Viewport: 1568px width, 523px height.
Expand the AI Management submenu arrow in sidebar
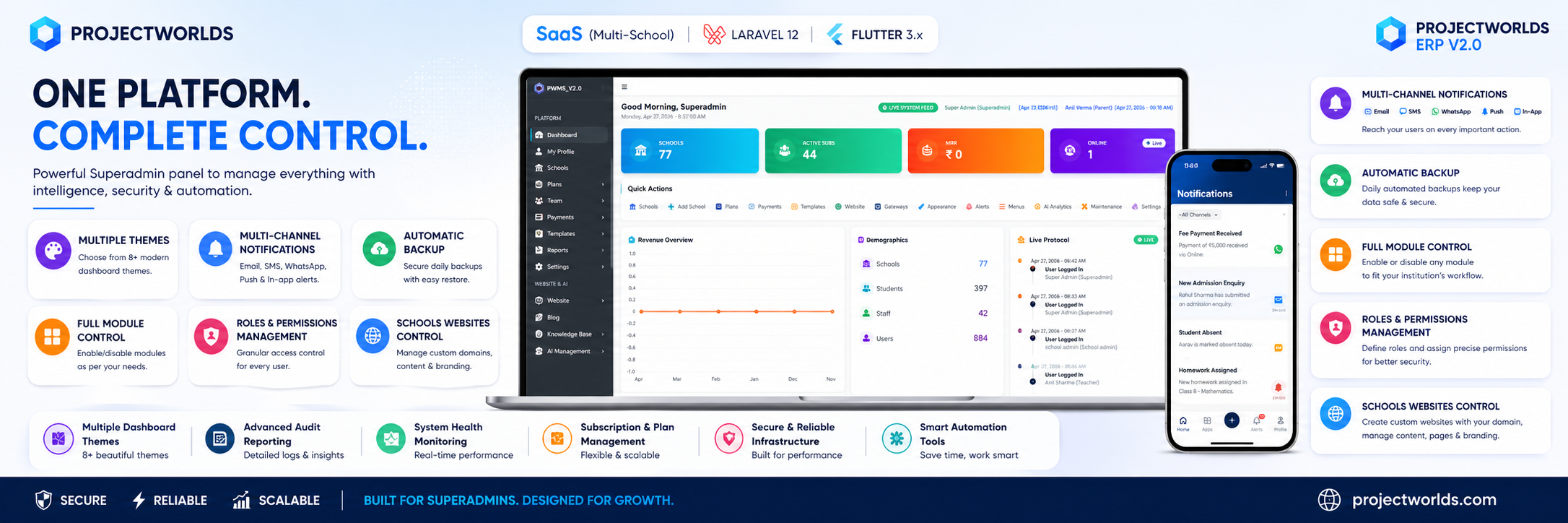[603, 352]
